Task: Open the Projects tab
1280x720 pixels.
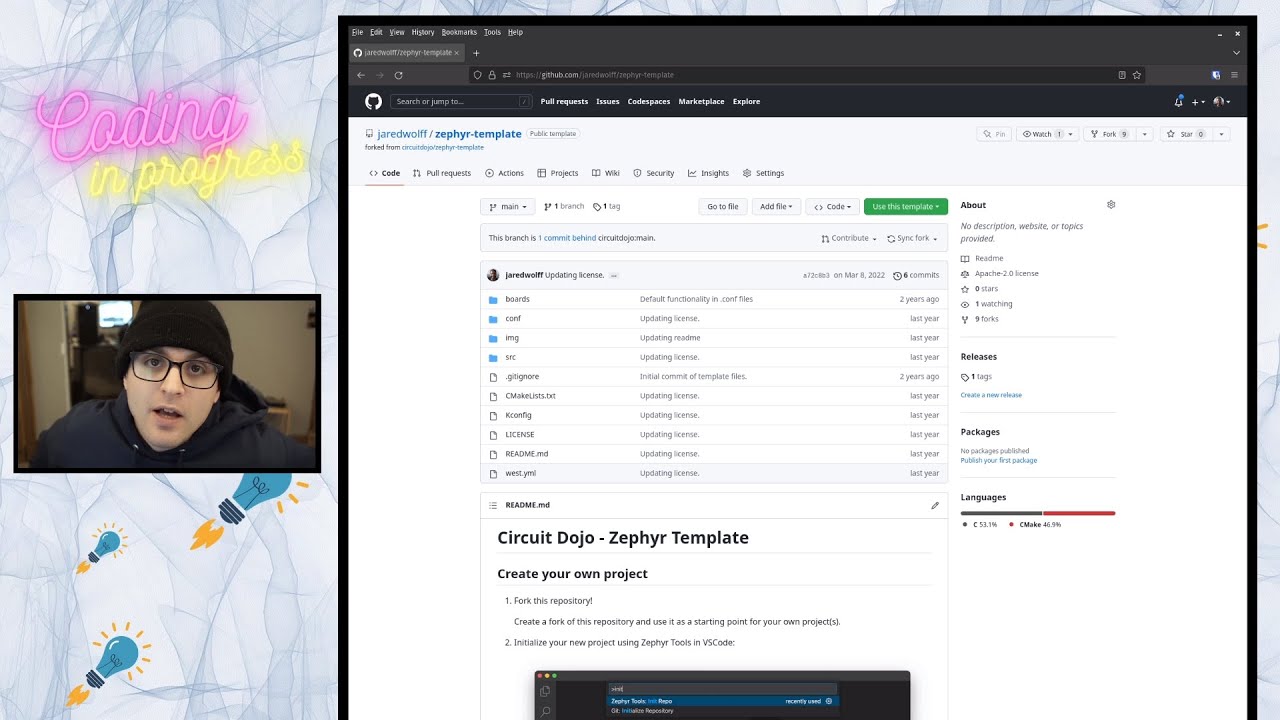Action: pos(558,173)
